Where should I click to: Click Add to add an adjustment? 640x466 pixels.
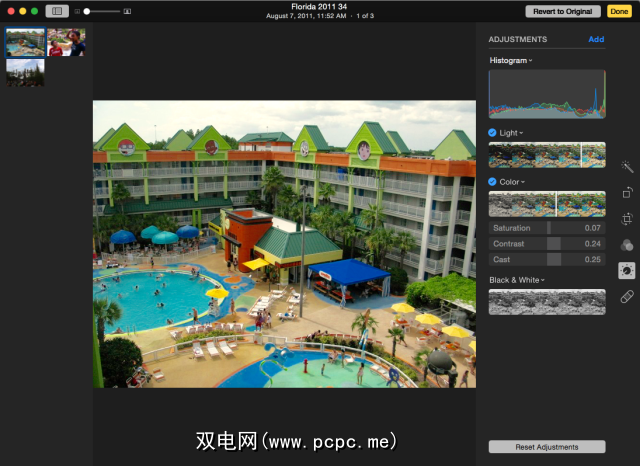pyautogui.click(x=596, y=39)
